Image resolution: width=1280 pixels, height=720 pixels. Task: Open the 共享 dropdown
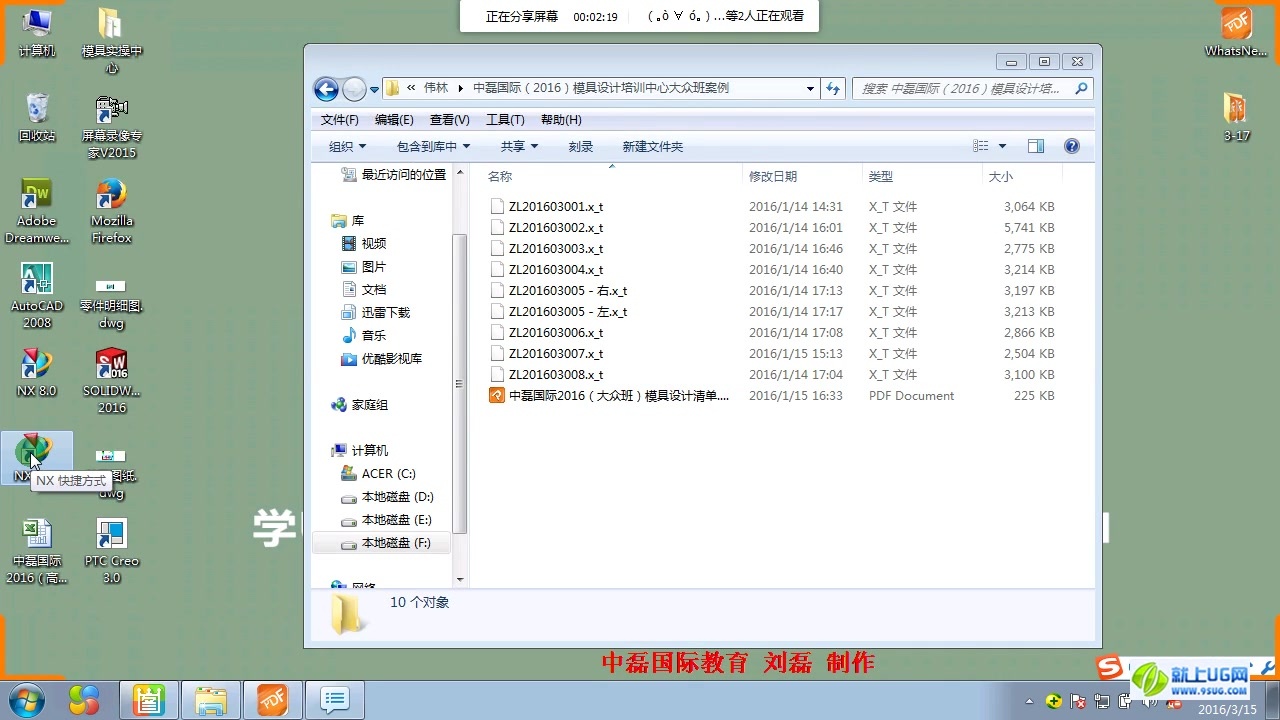(520, 146)
